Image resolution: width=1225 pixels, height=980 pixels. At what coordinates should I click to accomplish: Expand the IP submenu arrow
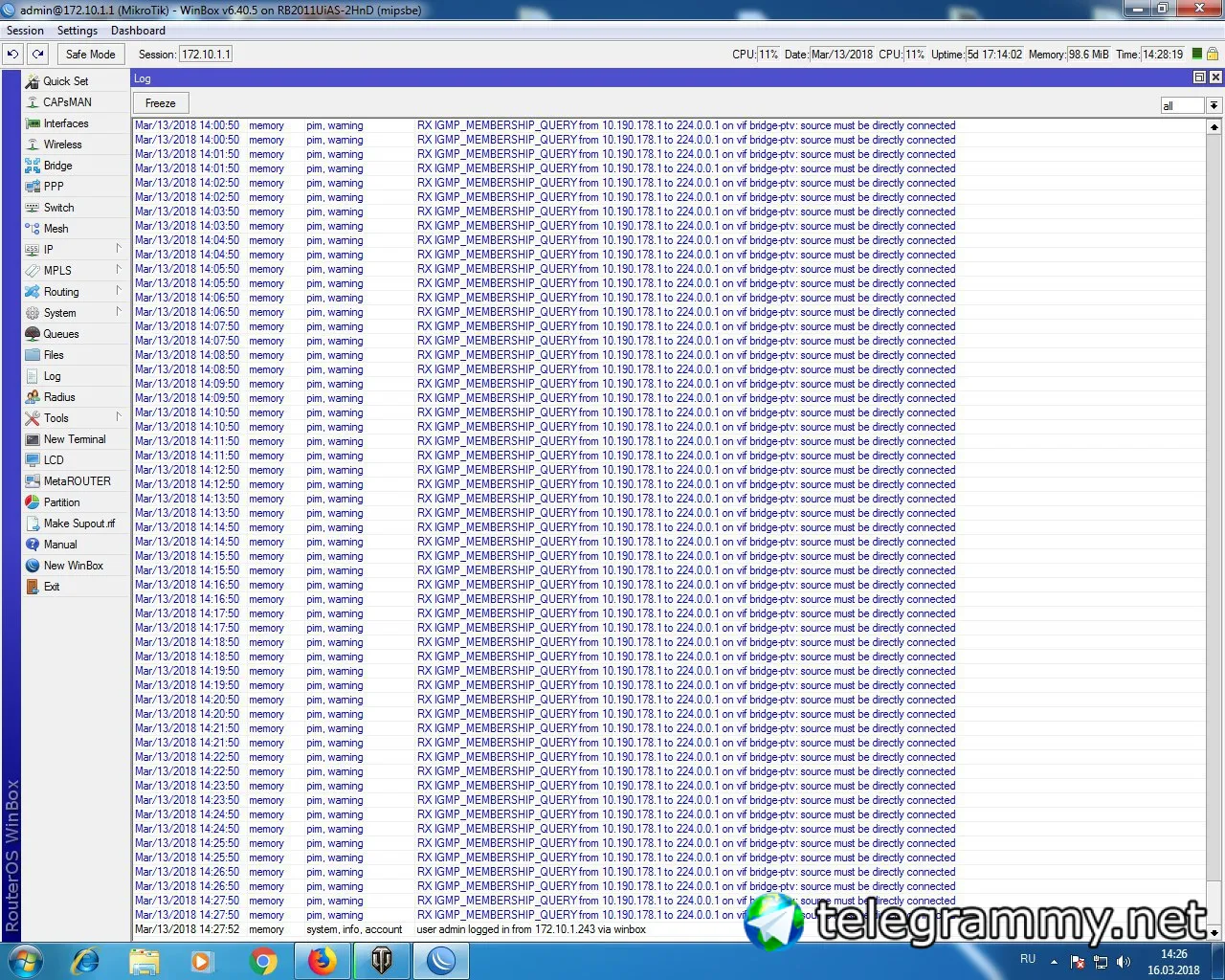point(119,249)
